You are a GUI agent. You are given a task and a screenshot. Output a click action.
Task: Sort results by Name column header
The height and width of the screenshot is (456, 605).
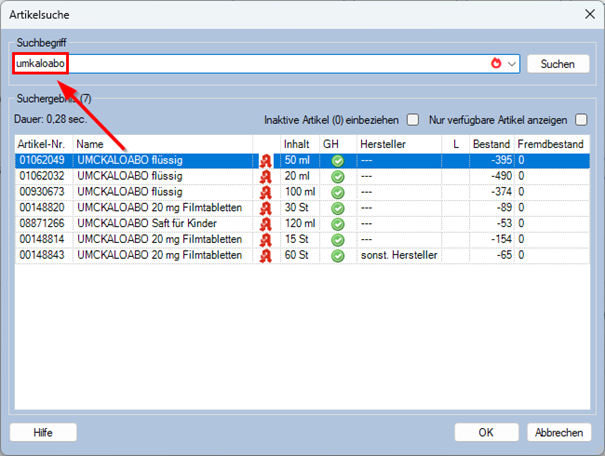pyautogui.click(x=160, y=144)
